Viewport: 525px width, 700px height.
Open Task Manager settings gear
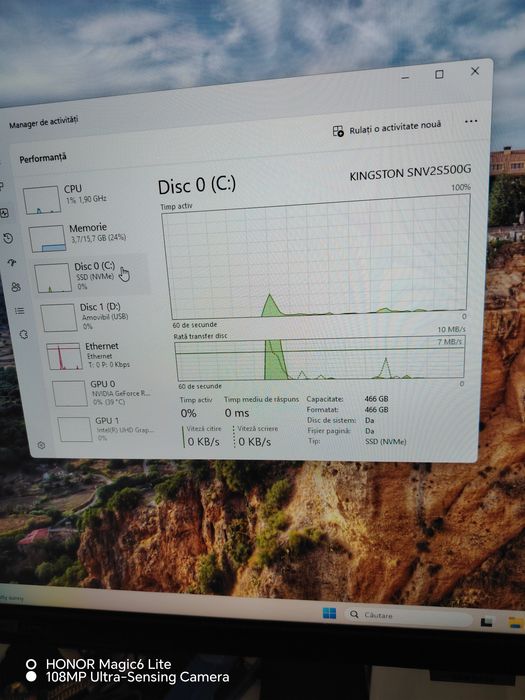click(x=41, y=445)
